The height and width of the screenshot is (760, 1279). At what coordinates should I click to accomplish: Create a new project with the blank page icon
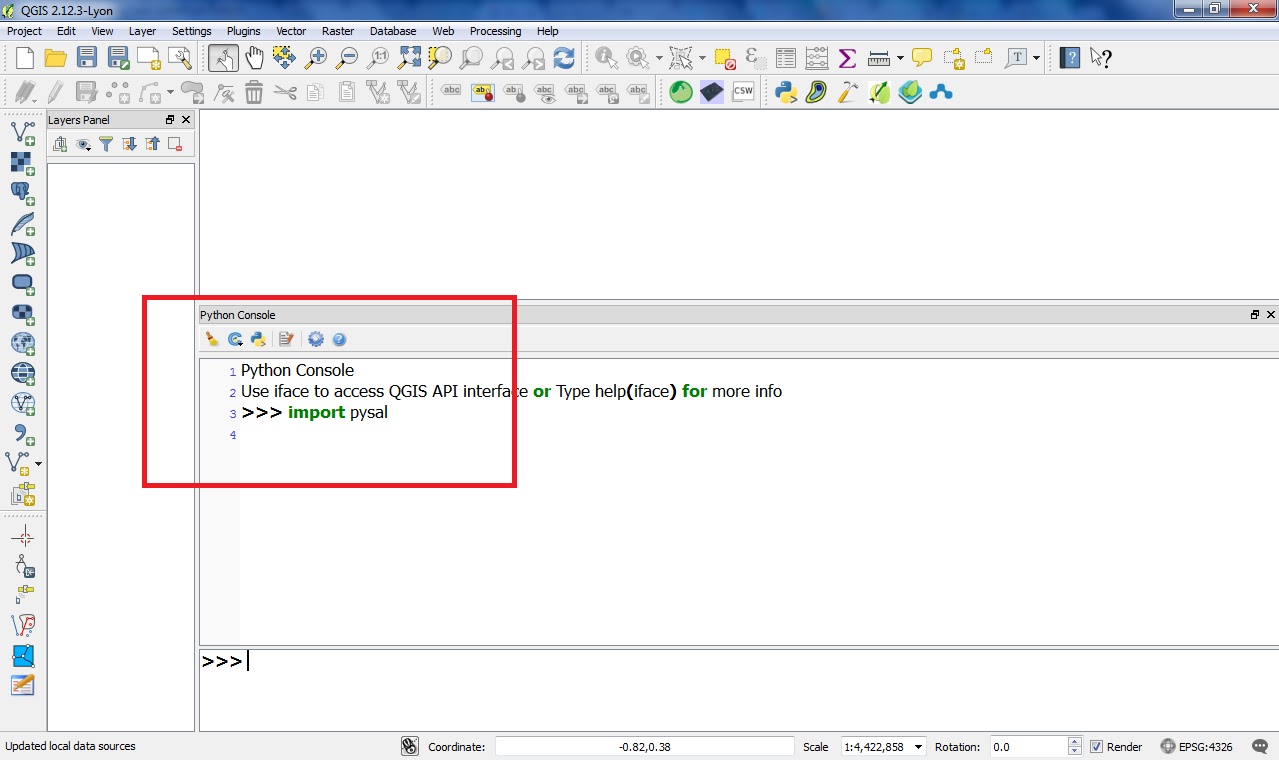coord(24,58)
